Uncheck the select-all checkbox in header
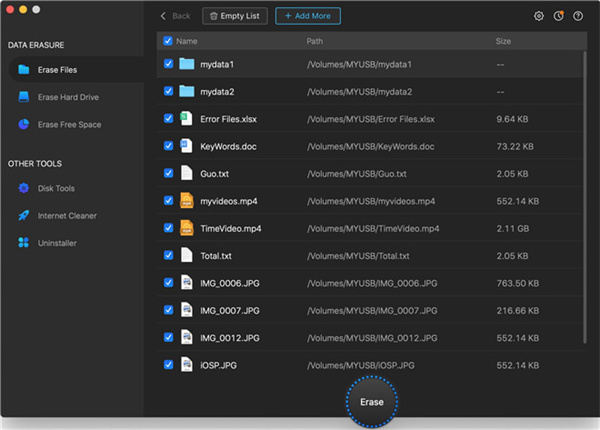 click(x=167, y=42)
